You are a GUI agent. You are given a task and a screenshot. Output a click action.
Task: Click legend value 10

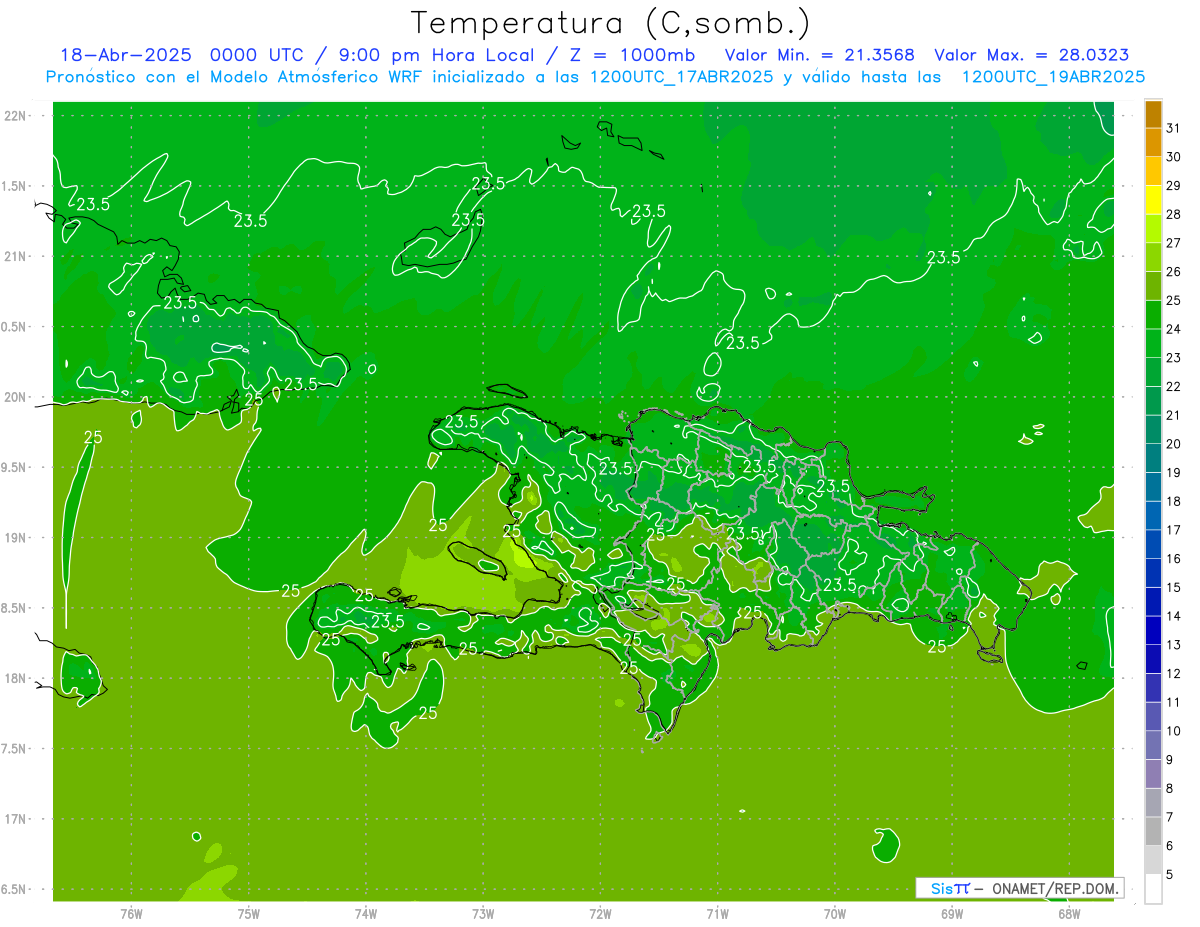pos(1173,731)
